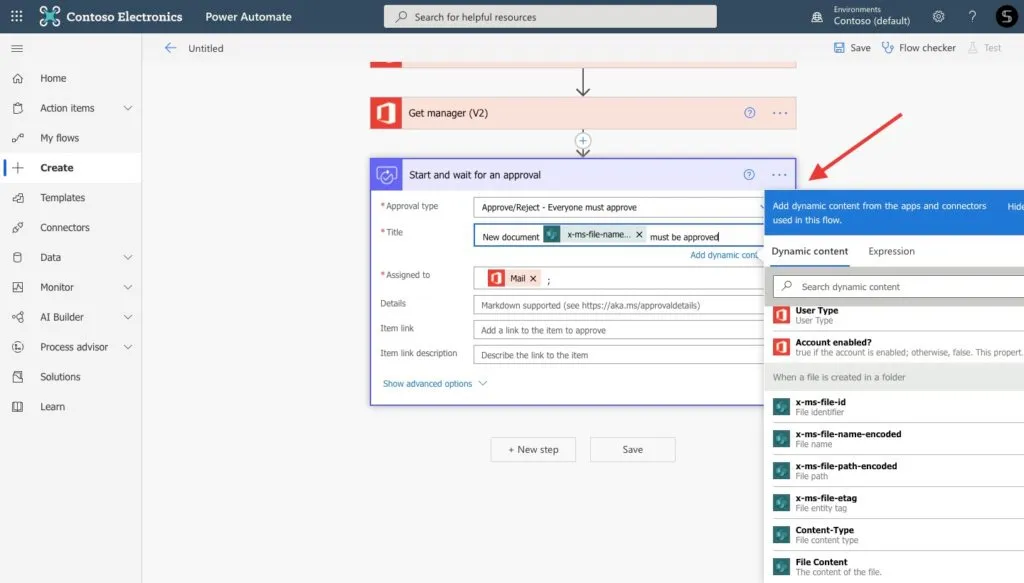Screen dimensions: 1024x583
Task: Open Learn in the sidebar
Action: 52,407
